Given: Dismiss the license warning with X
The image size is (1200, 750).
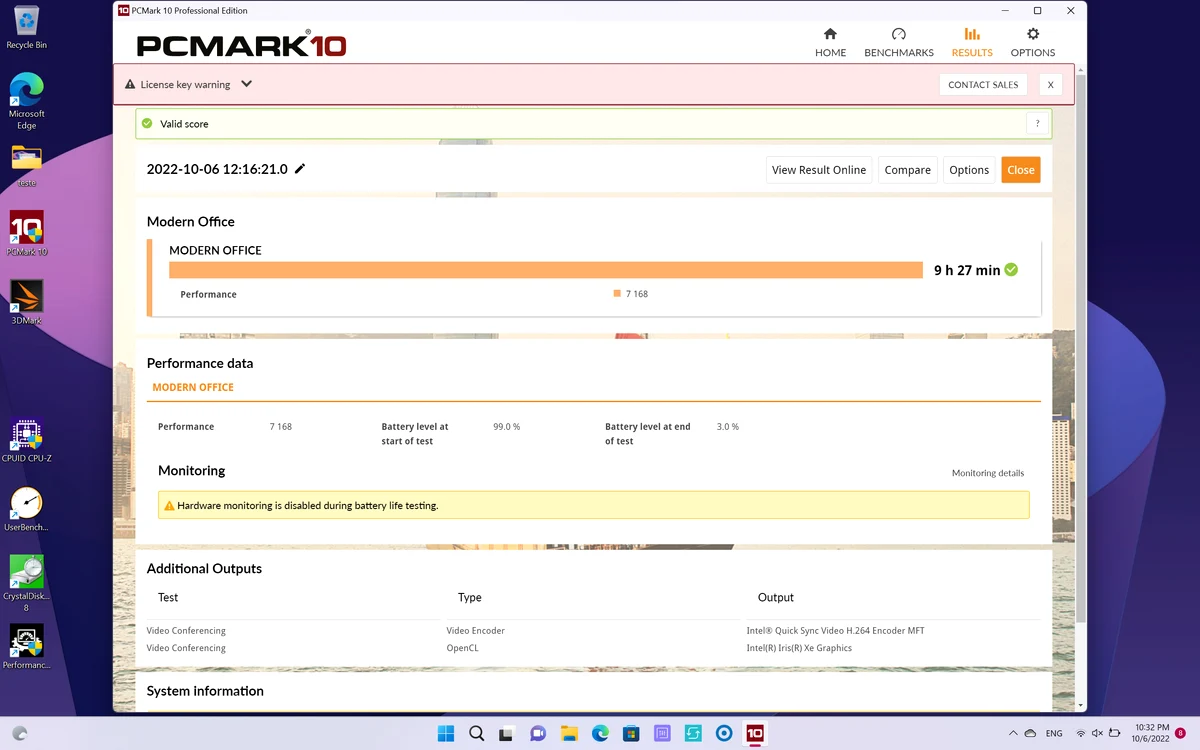Looking at the screenshot, I should (1050, 85).
